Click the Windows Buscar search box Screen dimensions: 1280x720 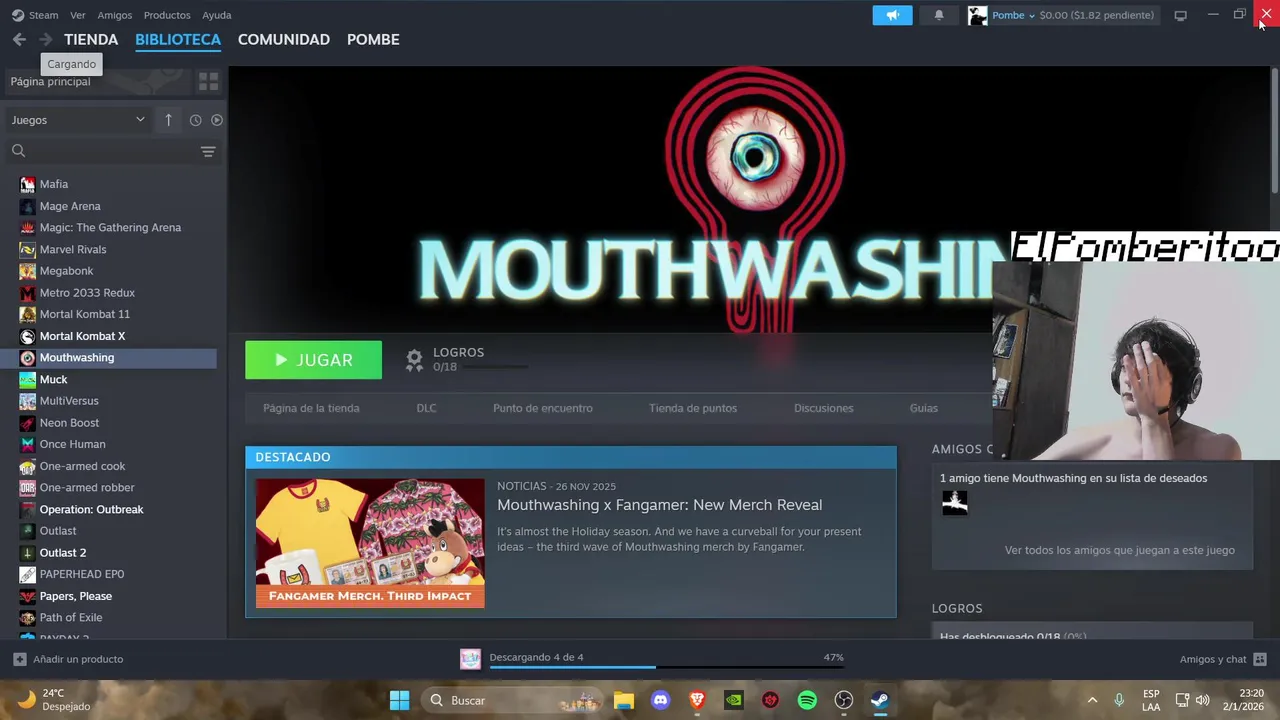tap(512, 700)
